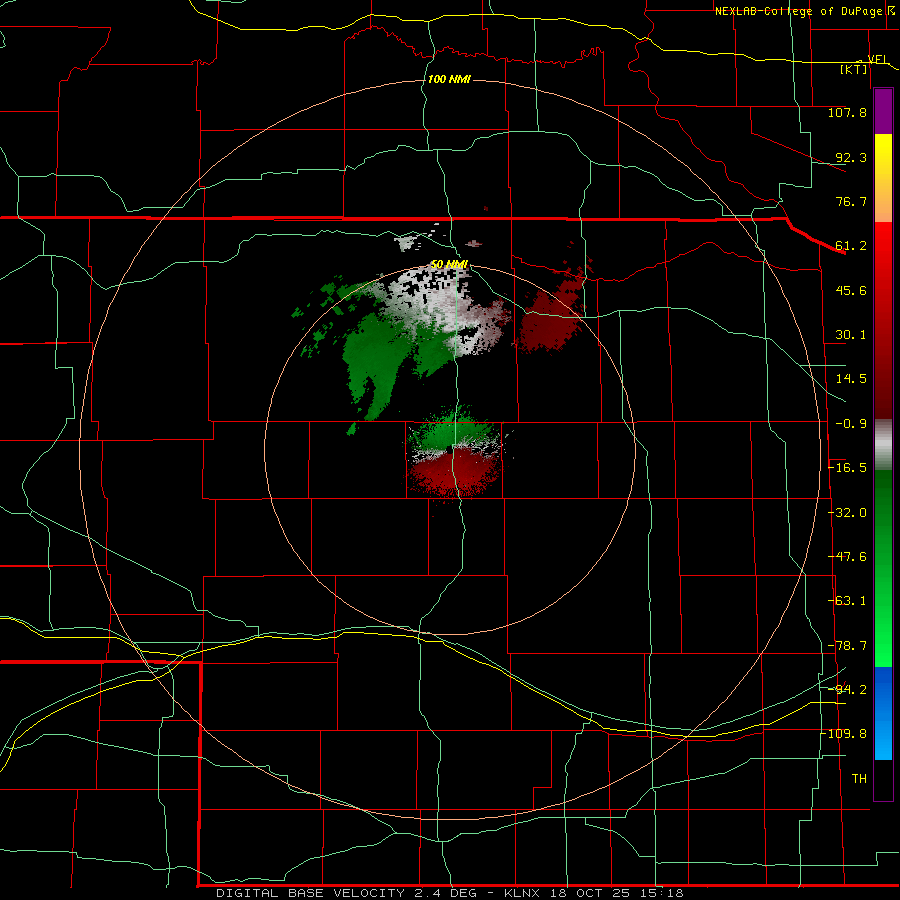Click the blue segment of the color bar
900x900 pixels.
[883, 713]
